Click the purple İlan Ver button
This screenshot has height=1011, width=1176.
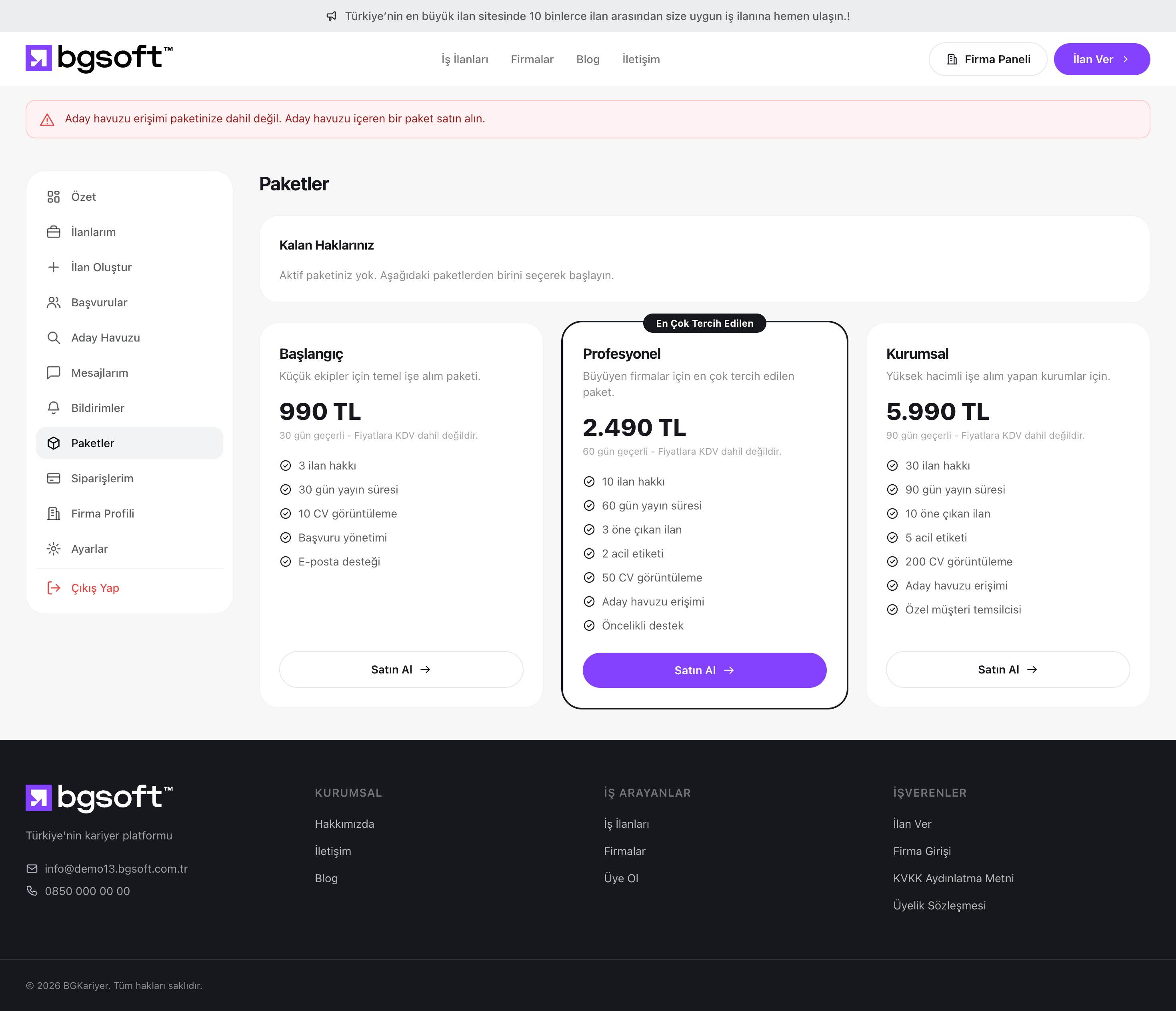(1102, 59)
